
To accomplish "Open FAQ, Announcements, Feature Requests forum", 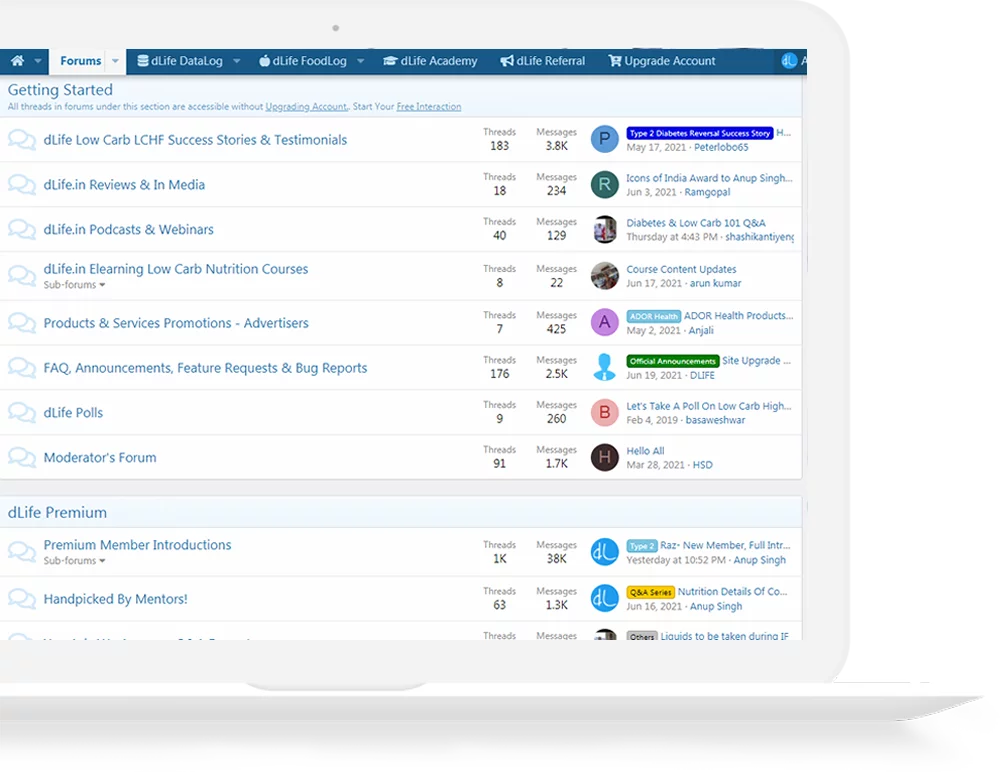I will pos(205,367).
